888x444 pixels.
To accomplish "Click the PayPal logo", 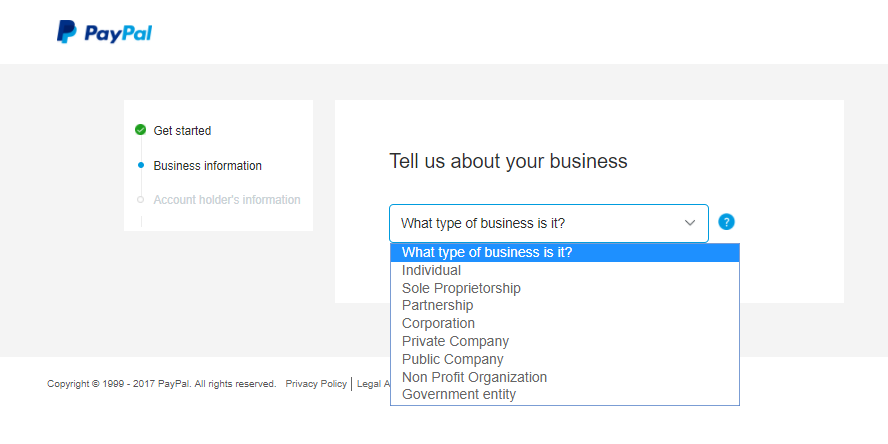I will click(104, 33).
